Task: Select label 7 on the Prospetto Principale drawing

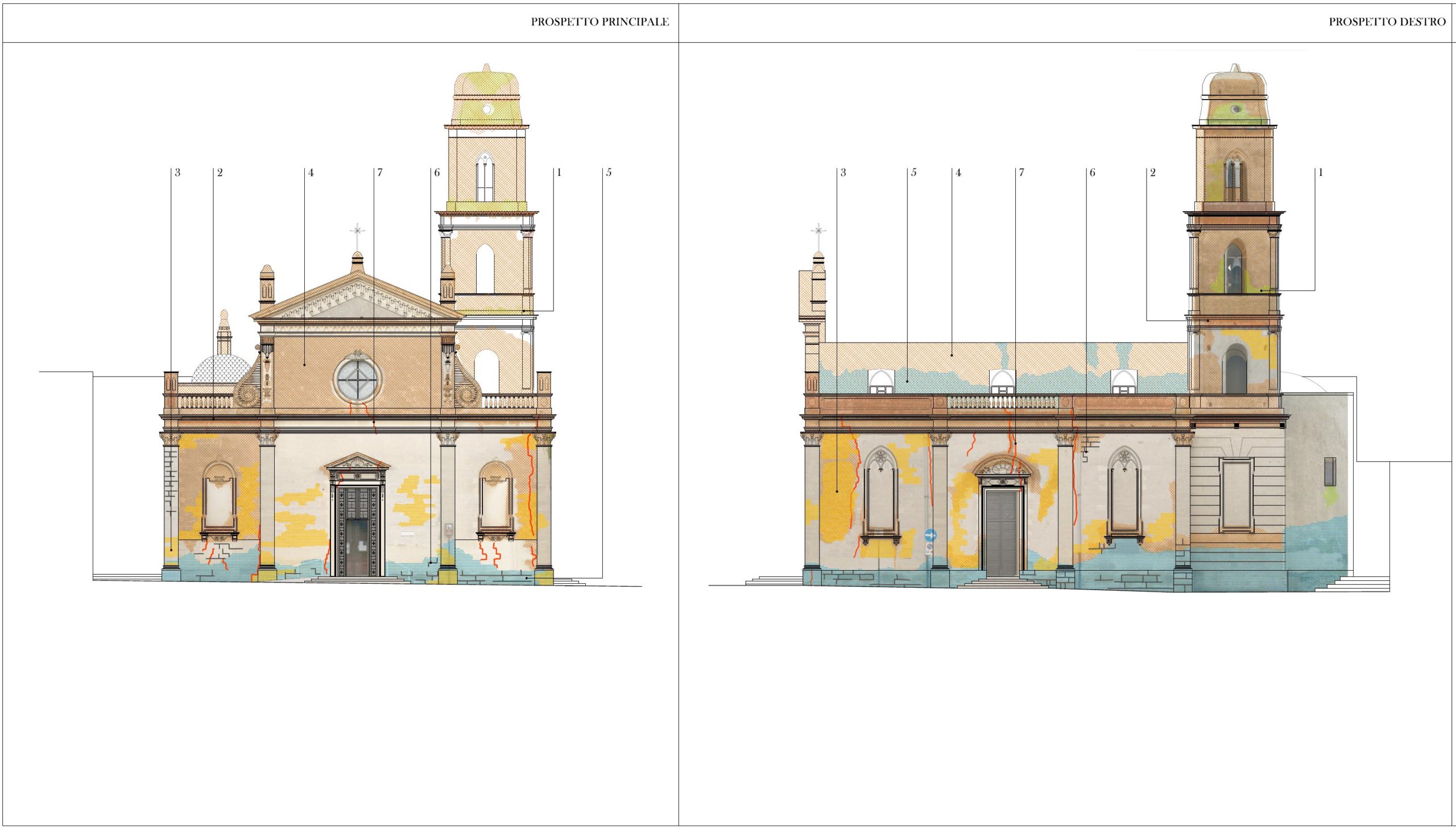Action: click(379, 172)
